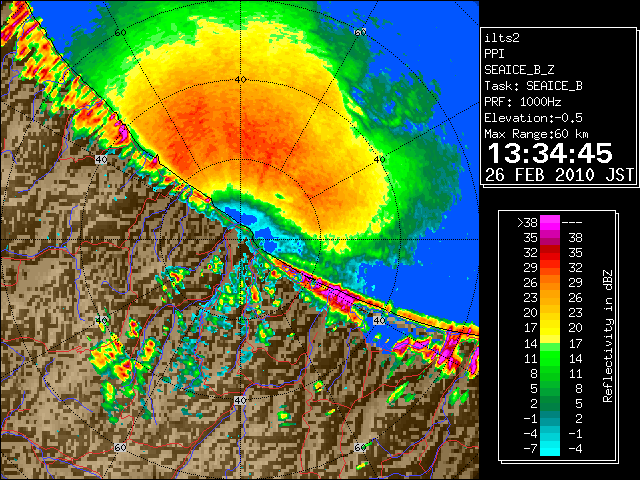This screenshot has height=480, width=640.
Task: Pick the bright green swatch near 11
Action: pos(550,358)
